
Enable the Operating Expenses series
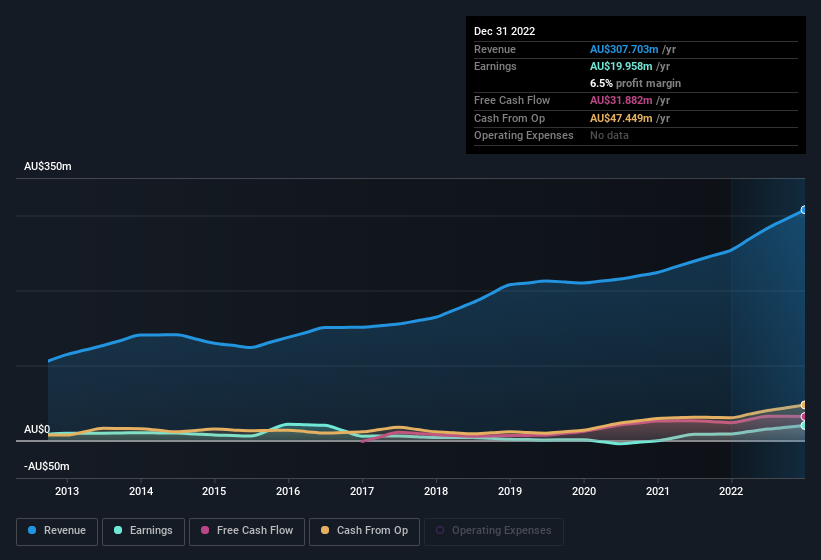tap(494, 531)
